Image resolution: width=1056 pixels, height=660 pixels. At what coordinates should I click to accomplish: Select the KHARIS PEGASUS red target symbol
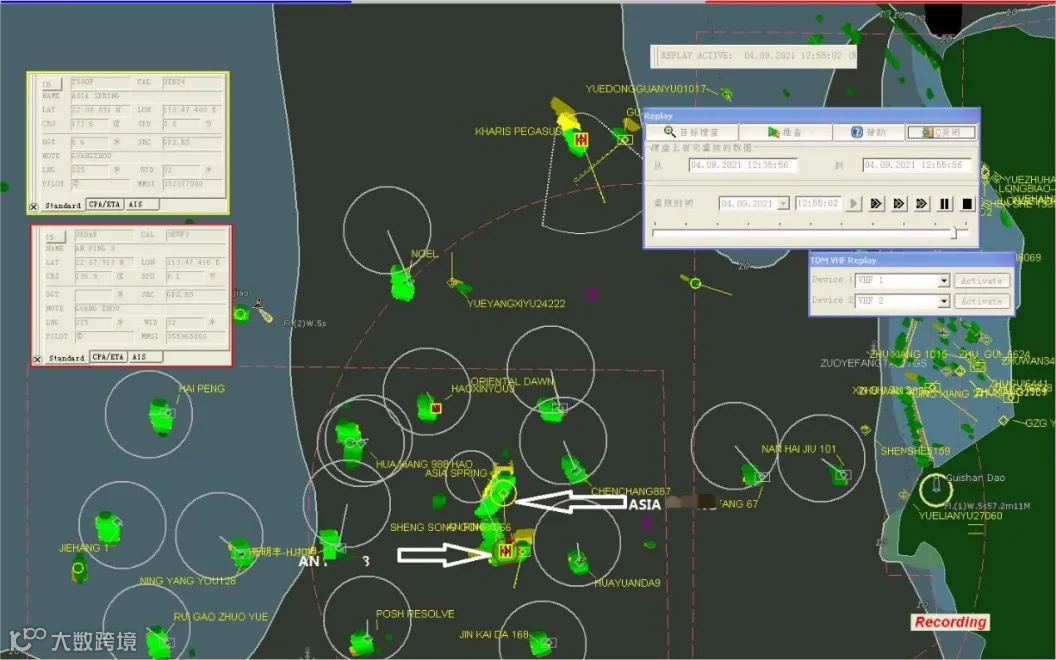pos(581,139)
